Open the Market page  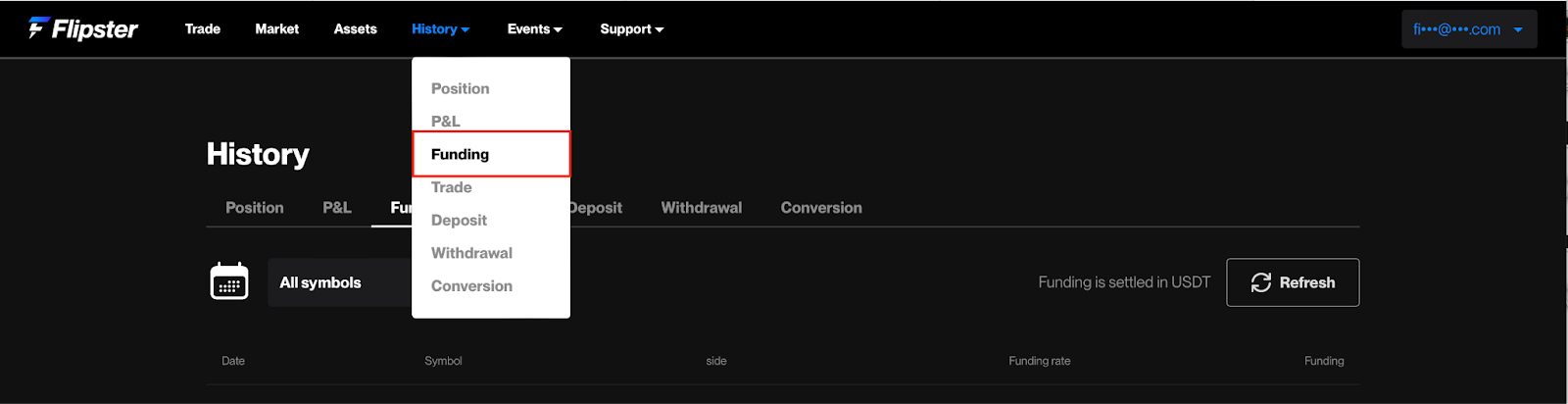coord(277,29)
